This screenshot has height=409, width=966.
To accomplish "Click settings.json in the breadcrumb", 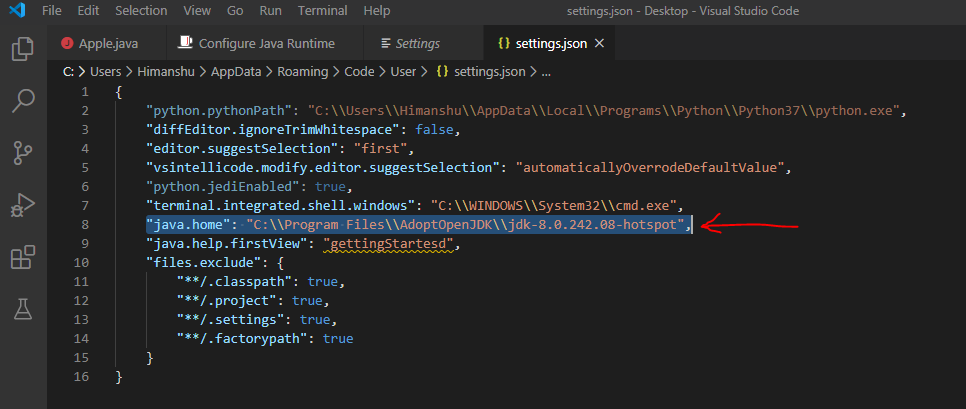I will (489, 71).
